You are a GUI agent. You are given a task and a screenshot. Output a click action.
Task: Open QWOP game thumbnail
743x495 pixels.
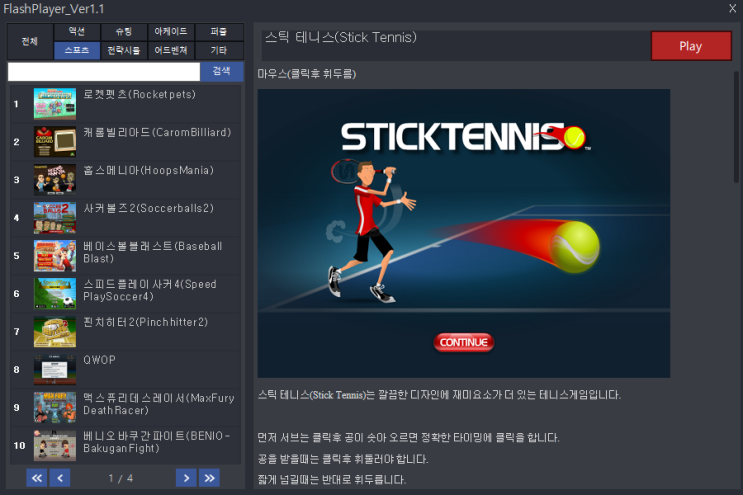pyautogui.click(x=55, y=369)
